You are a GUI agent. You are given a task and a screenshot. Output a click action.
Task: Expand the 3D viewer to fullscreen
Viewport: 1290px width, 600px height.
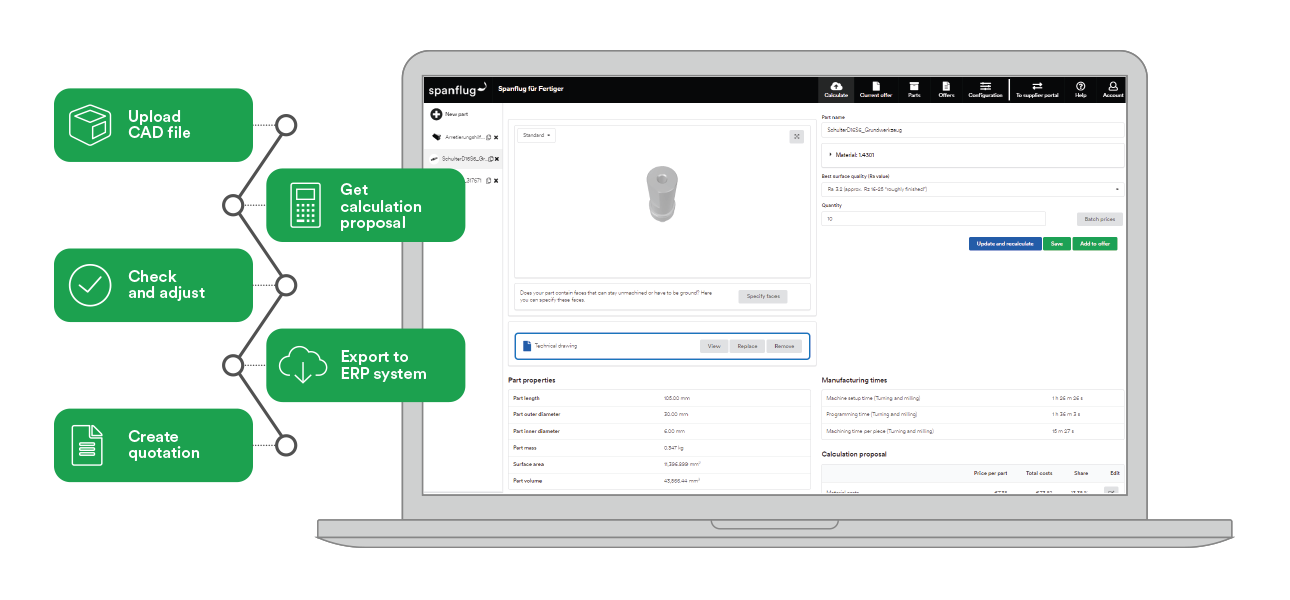797,137
